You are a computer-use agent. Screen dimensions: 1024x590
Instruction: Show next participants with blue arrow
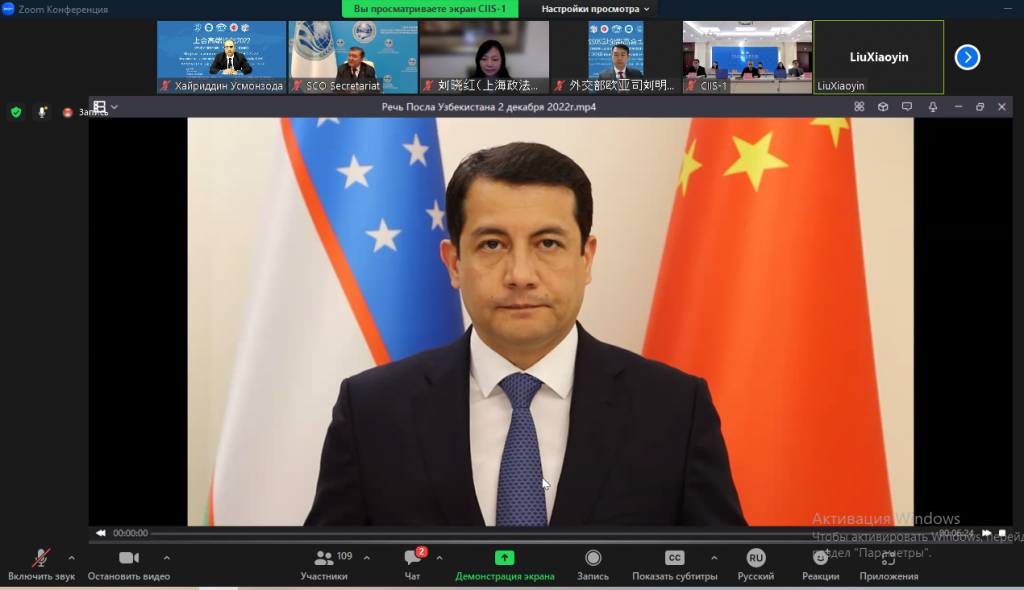pos(967,57)
